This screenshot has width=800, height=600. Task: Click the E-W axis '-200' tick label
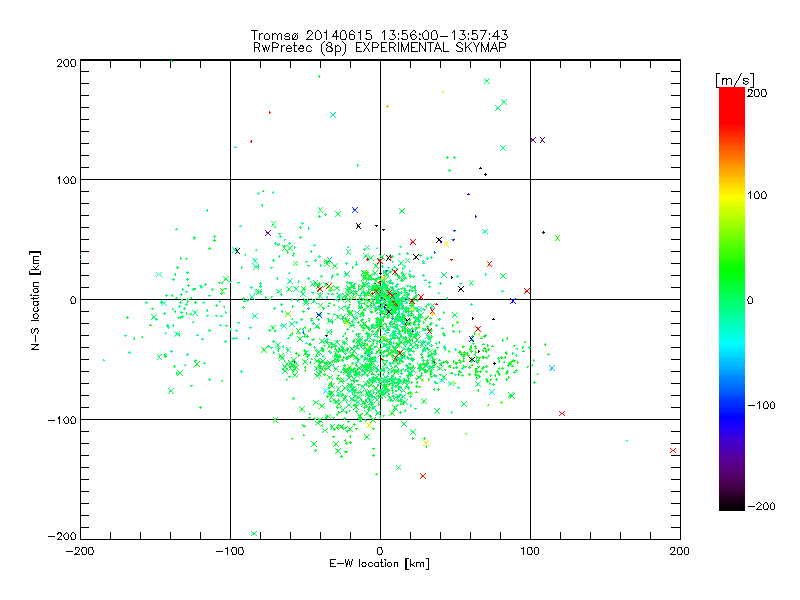[x=80, y=551]
